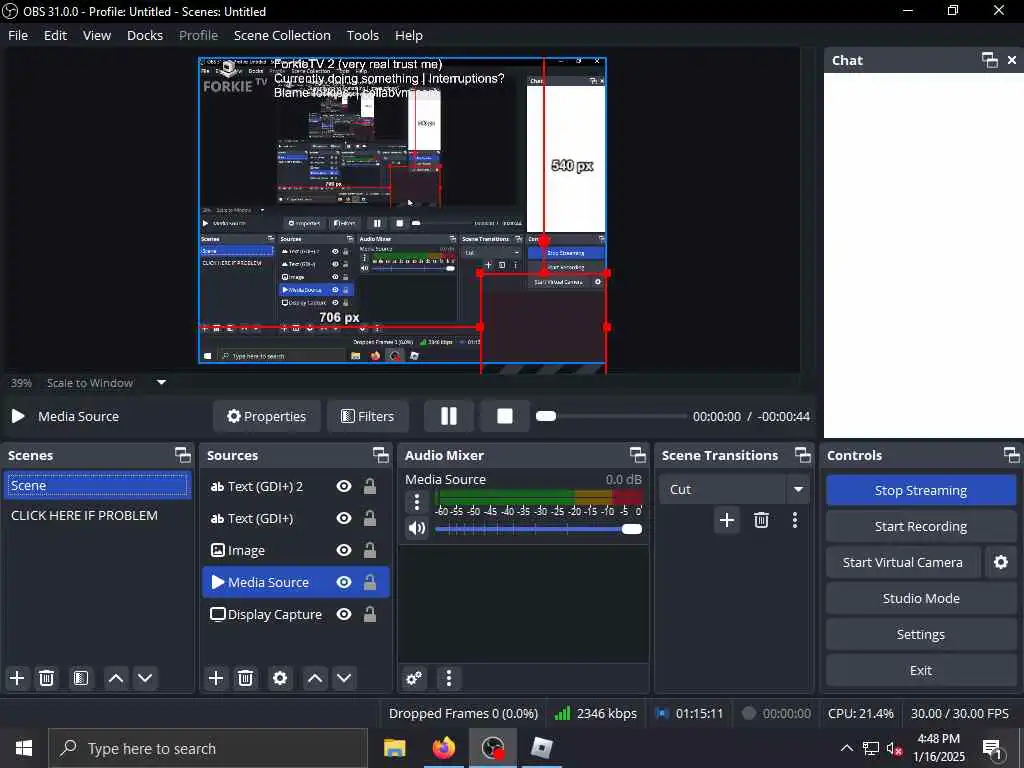The width and height of the screenshot is (1024, 768).
Task: Delete selected source using trash icon
Action: 246,678
